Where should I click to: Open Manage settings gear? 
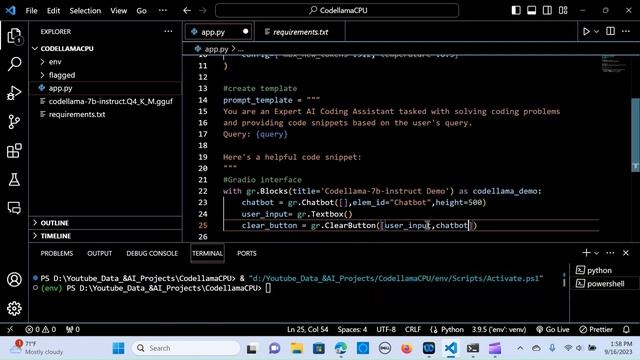[14, 309]
